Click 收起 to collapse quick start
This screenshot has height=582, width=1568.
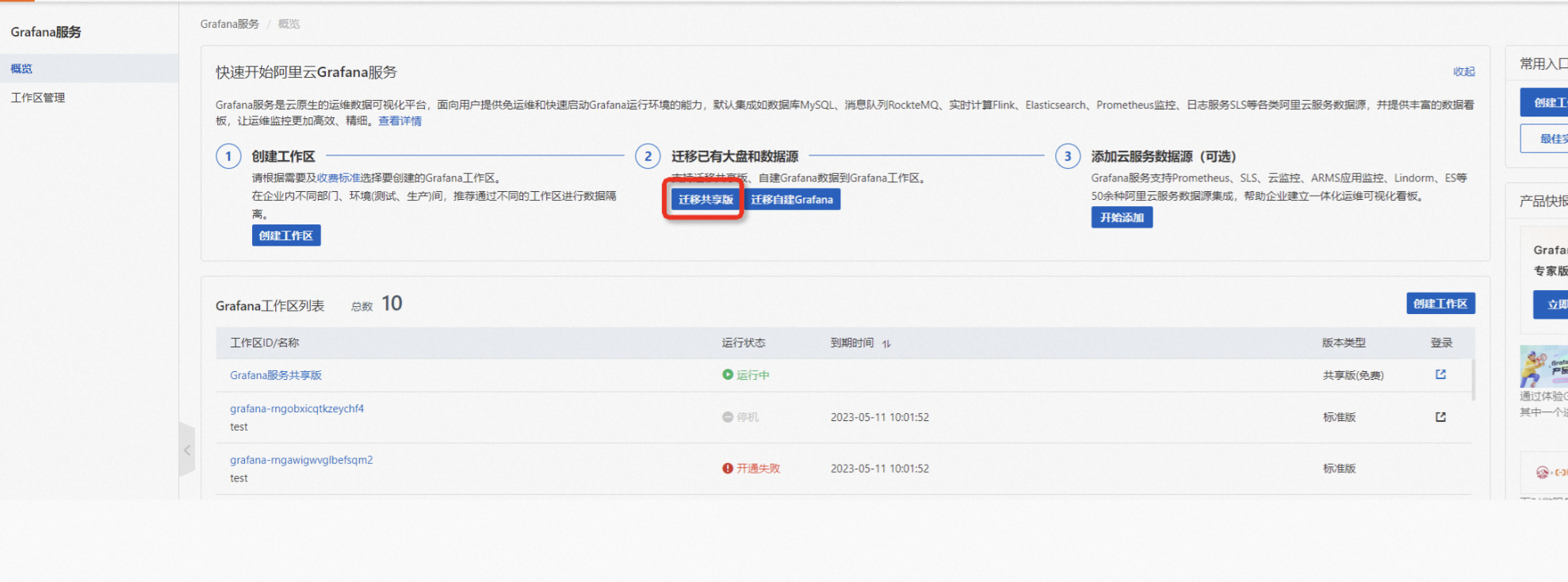1463,71
